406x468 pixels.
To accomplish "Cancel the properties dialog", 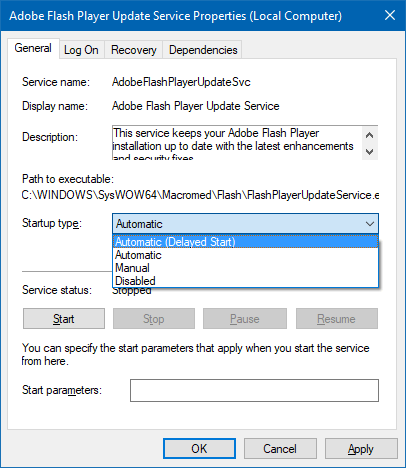I will point(280,449).
